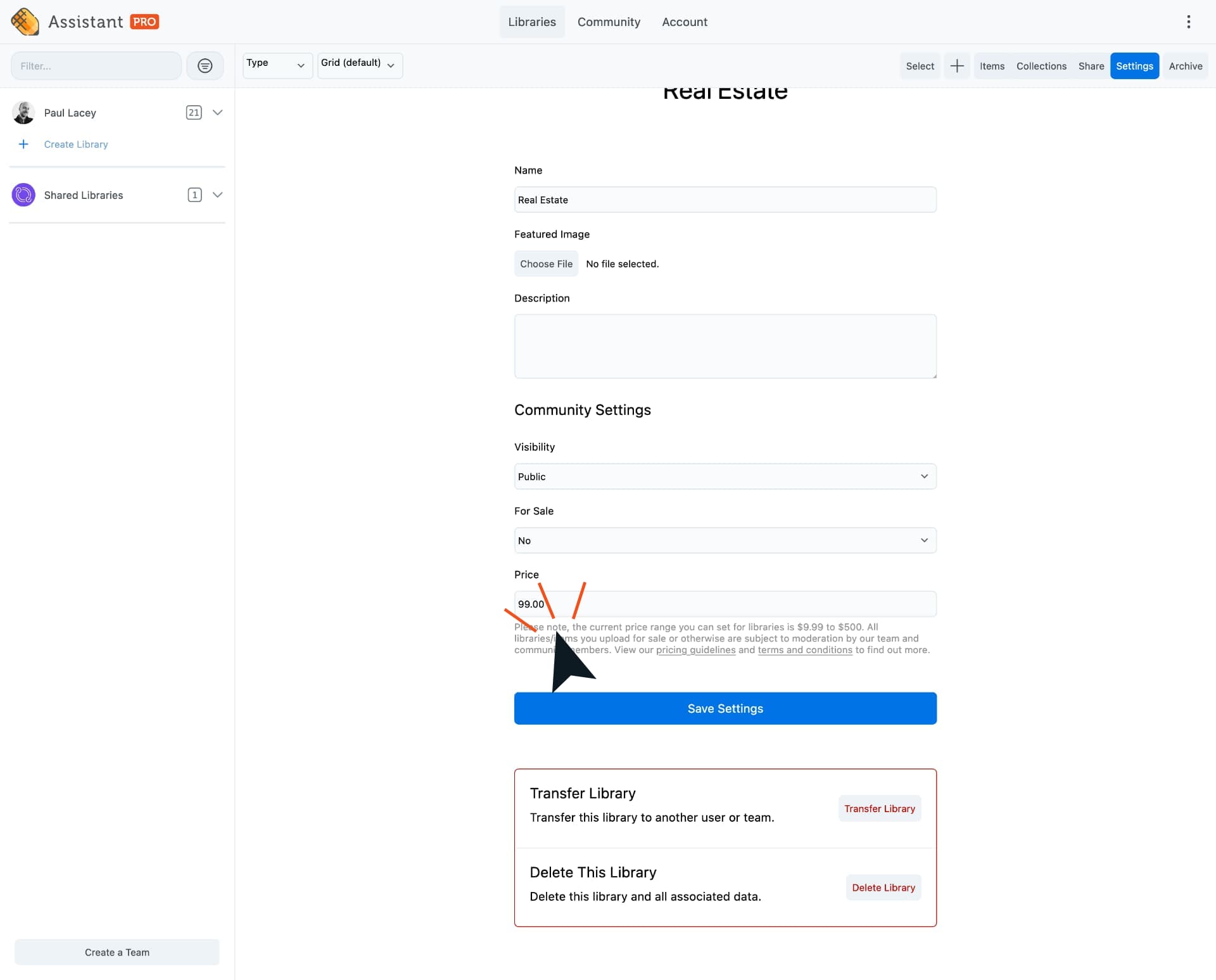Click the plus icon beside Create Library
Viewport: 1216px width, 980px height.
pyautogui.click(x=23, y=144)
